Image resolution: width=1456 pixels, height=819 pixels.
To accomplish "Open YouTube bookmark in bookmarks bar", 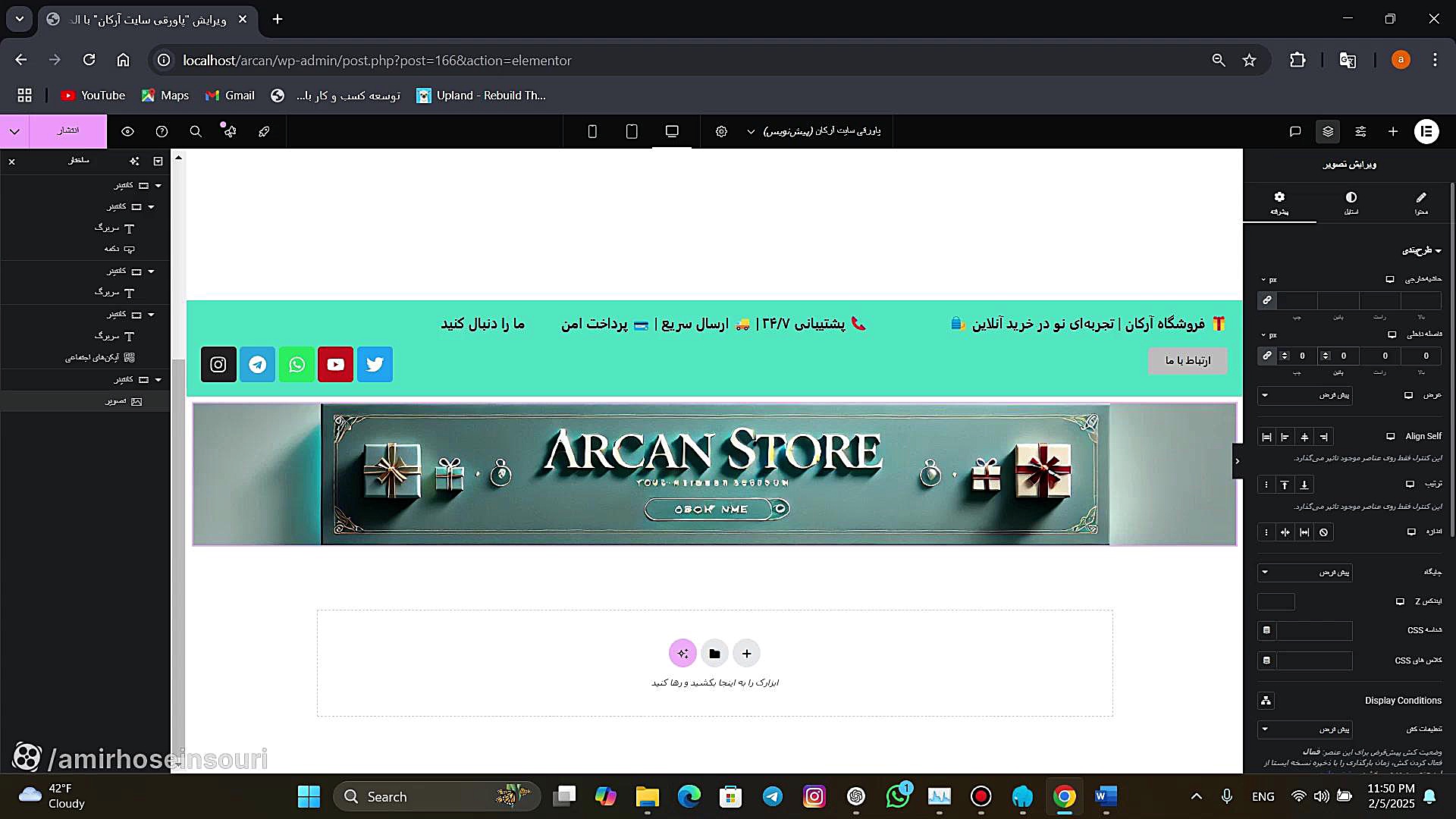I will tap(93, 96).
